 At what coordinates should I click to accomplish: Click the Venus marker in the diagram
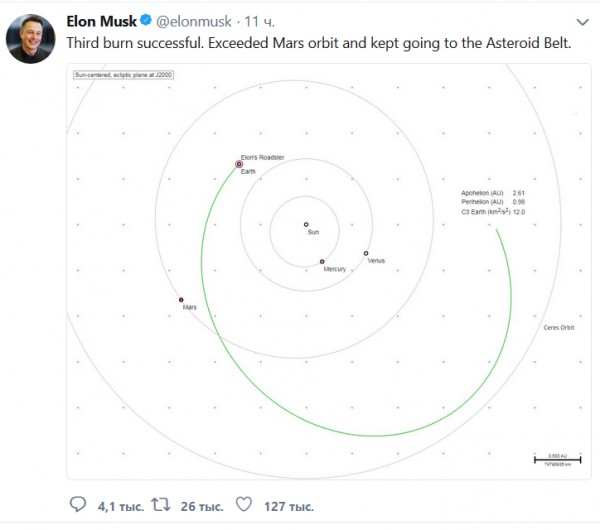pyautogui.click(x=366, y=253)
